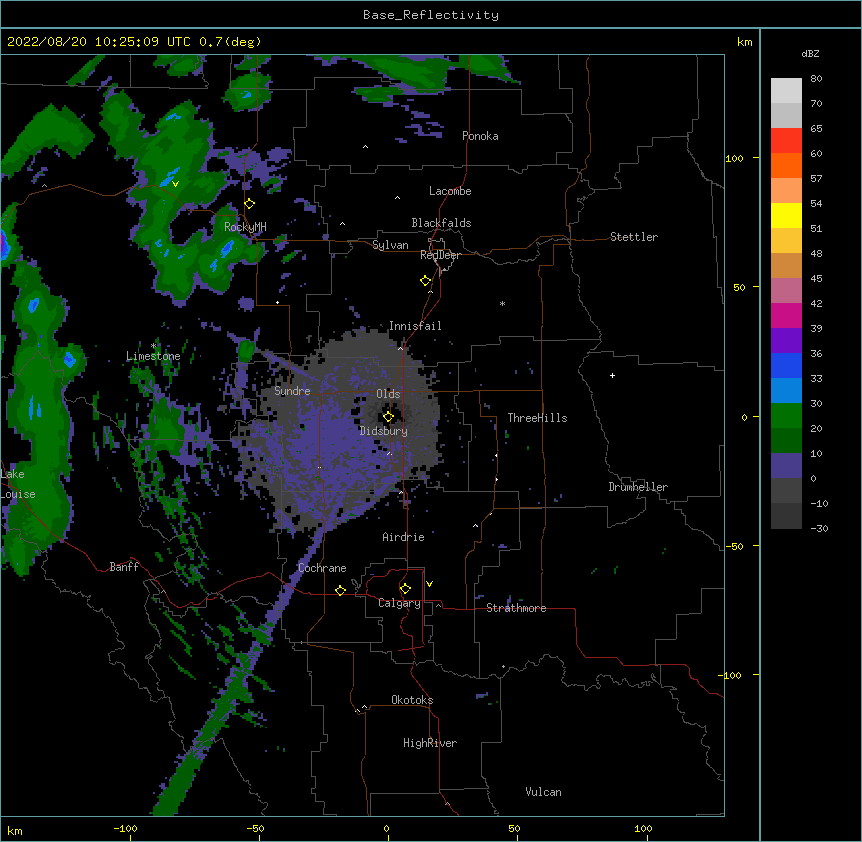Click the Cochrane town label
The height and width of the screenshot is (842, 862).
(x=322, y=568)
